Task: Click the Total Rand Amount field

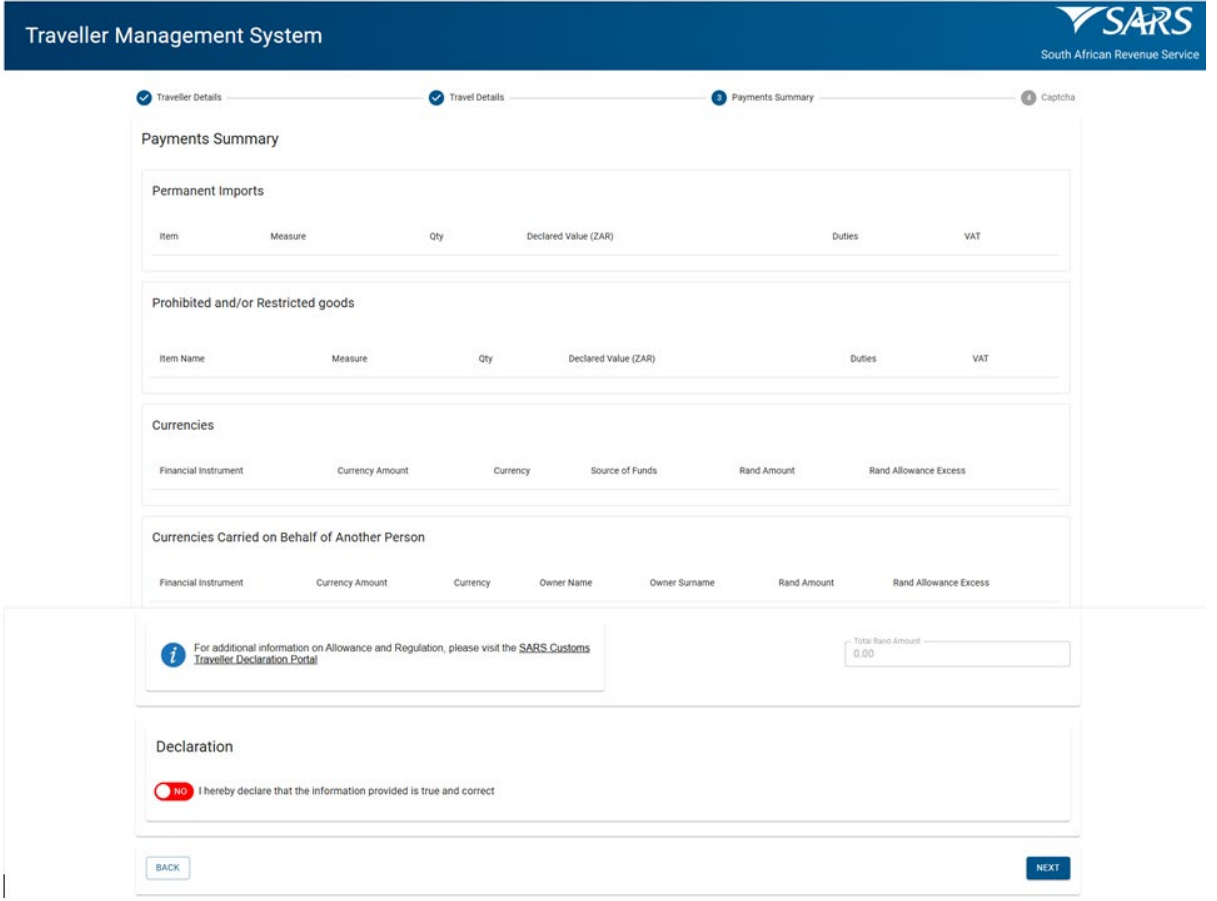Action: tap(956, 654)
